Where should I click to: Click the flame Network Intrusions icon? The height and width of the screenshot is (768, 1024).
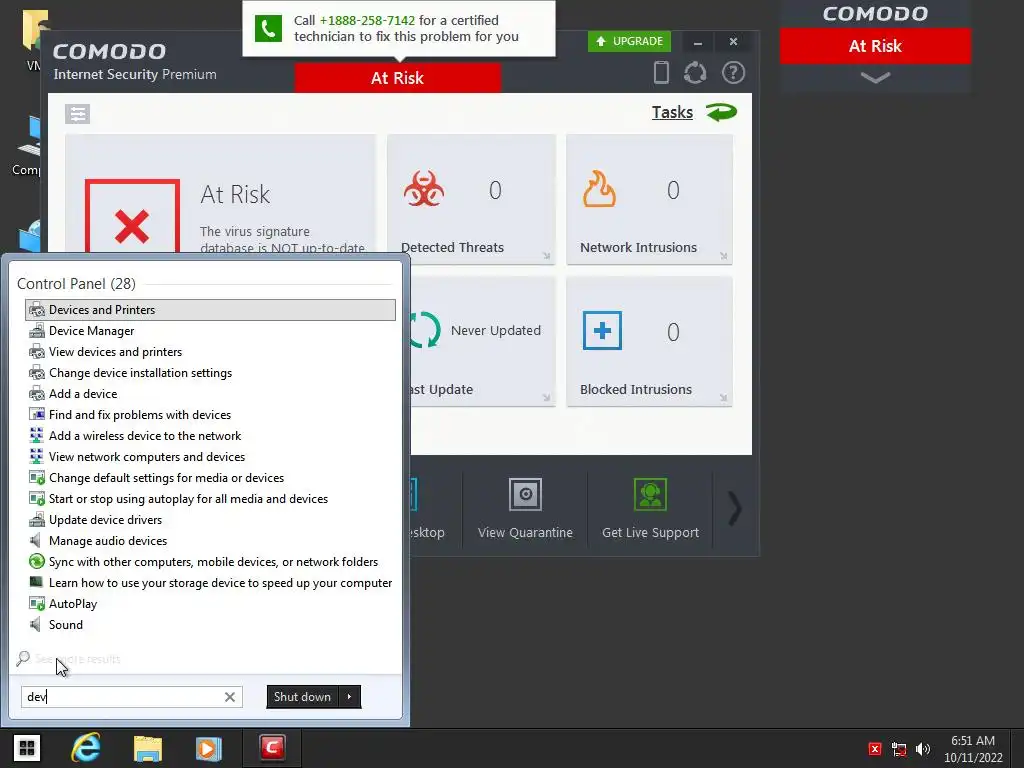point(600,189)
